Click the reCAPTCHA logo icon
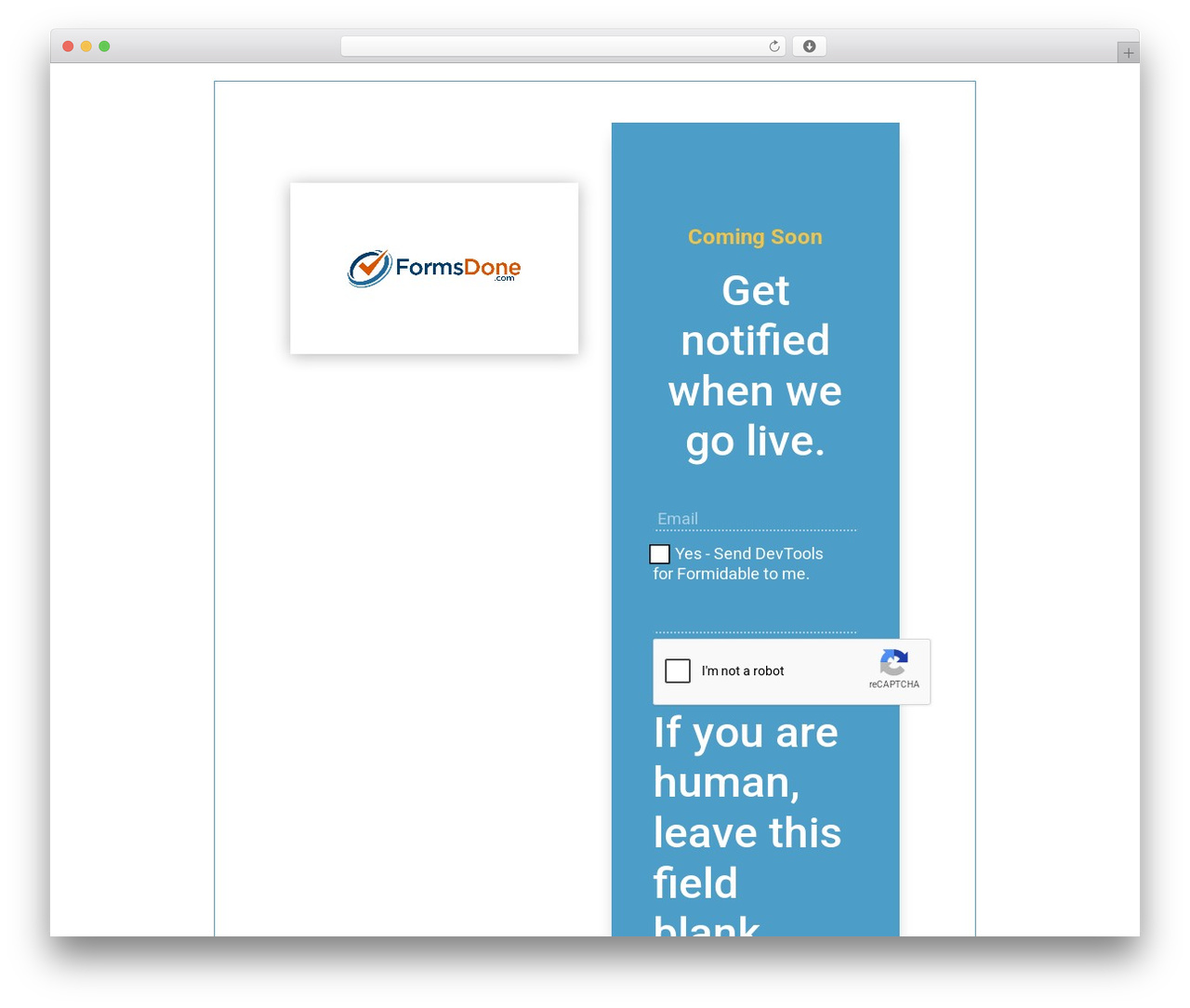The image size is (1190, 1008). click(893, 662)
